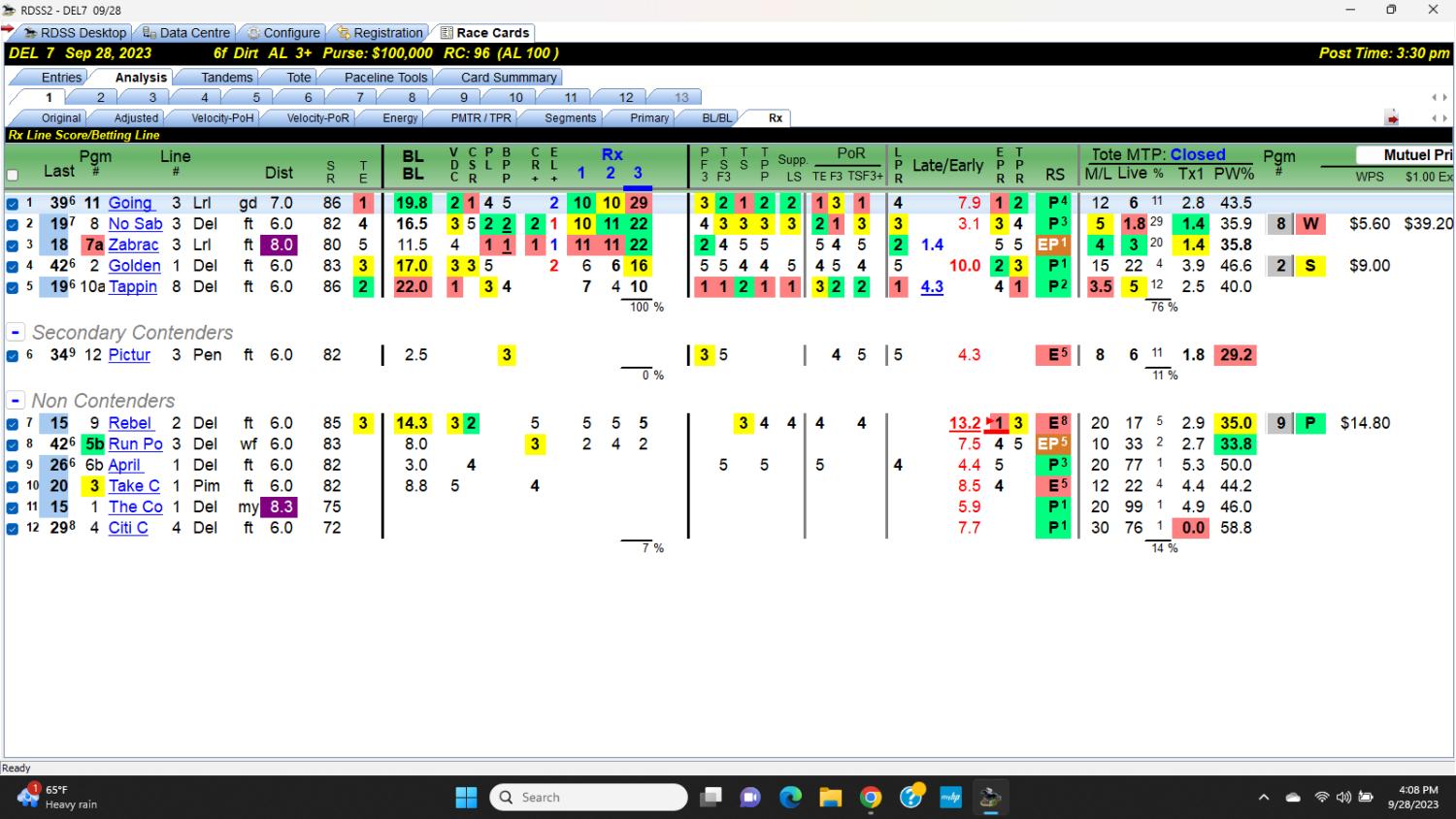
Task: Switch to the Data Centre tab
Action: 185,33
